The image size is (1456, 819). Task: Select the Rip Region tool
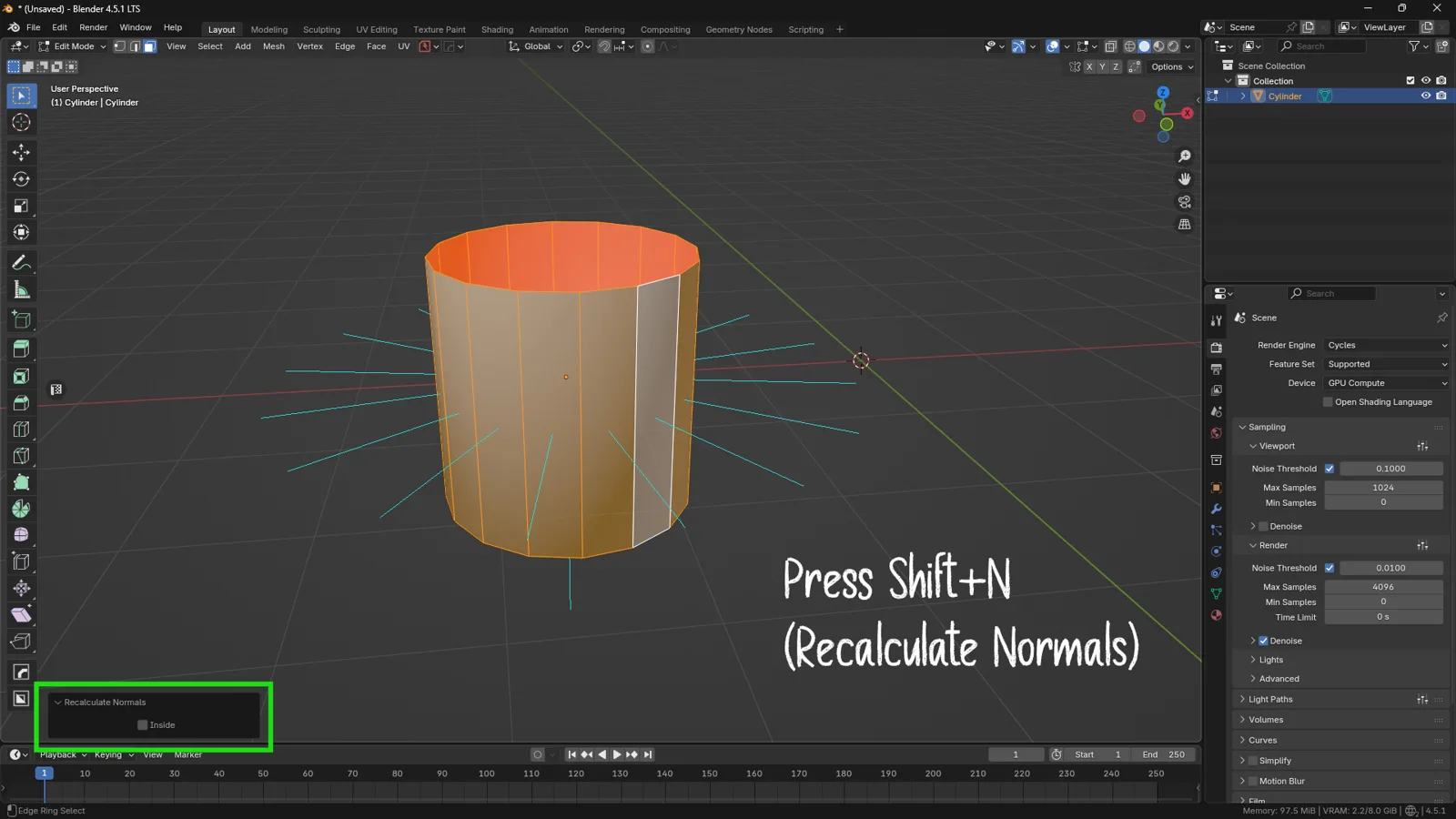coord(21,642)
